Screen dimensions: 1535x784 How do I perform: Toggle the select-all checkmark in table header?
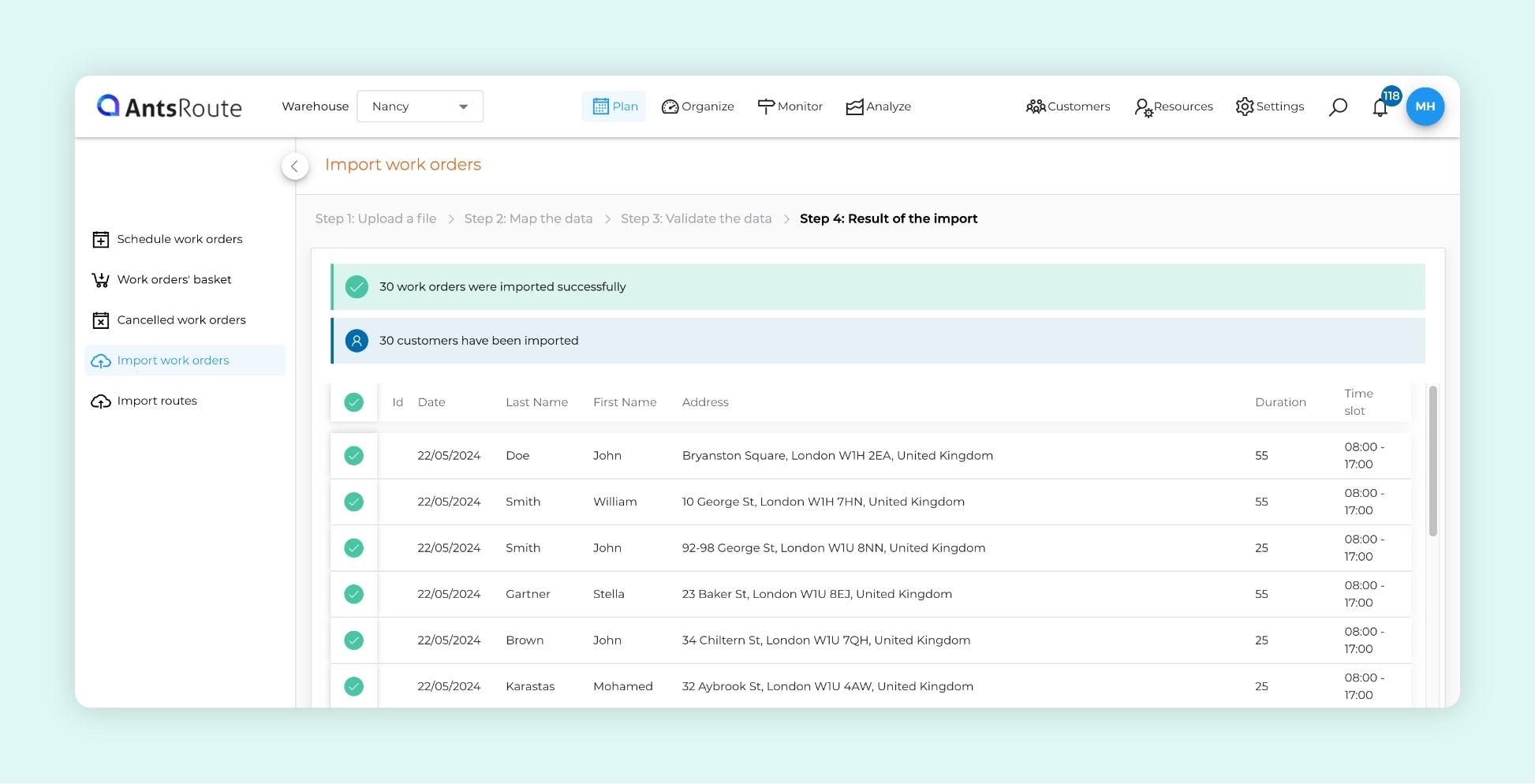pyautogui.click(x=354, y=402)
